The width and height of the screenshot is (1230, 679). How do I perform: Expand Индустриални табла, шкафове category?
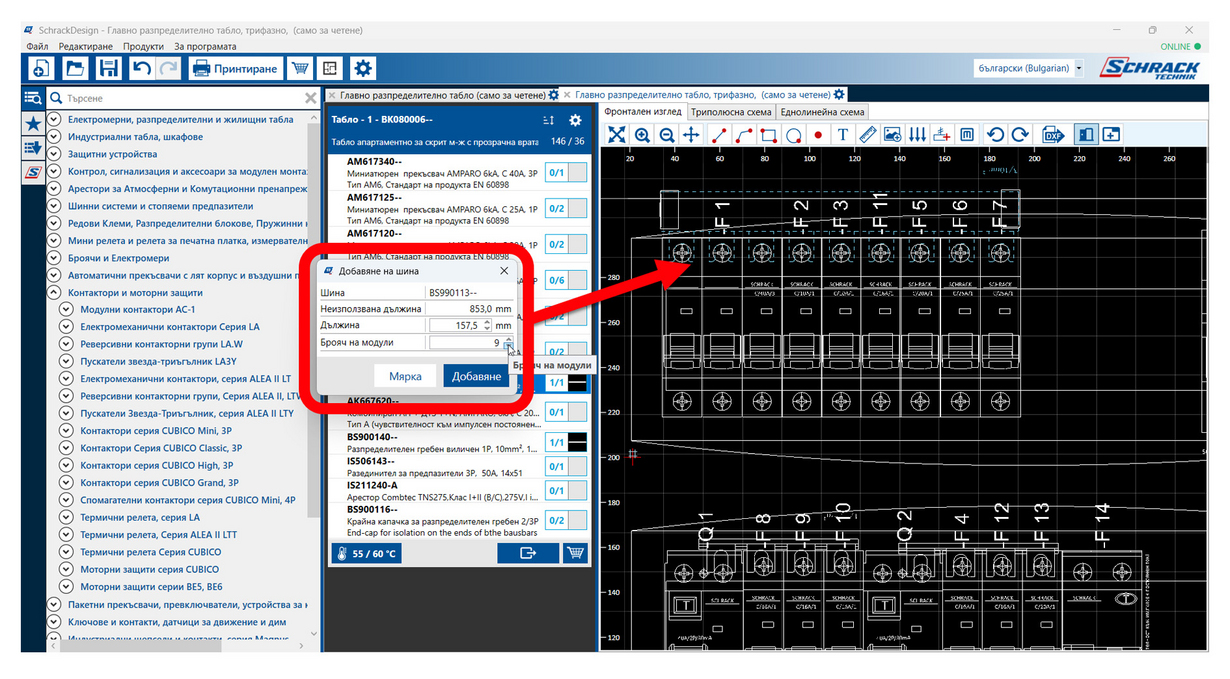[x=54, y=137]
